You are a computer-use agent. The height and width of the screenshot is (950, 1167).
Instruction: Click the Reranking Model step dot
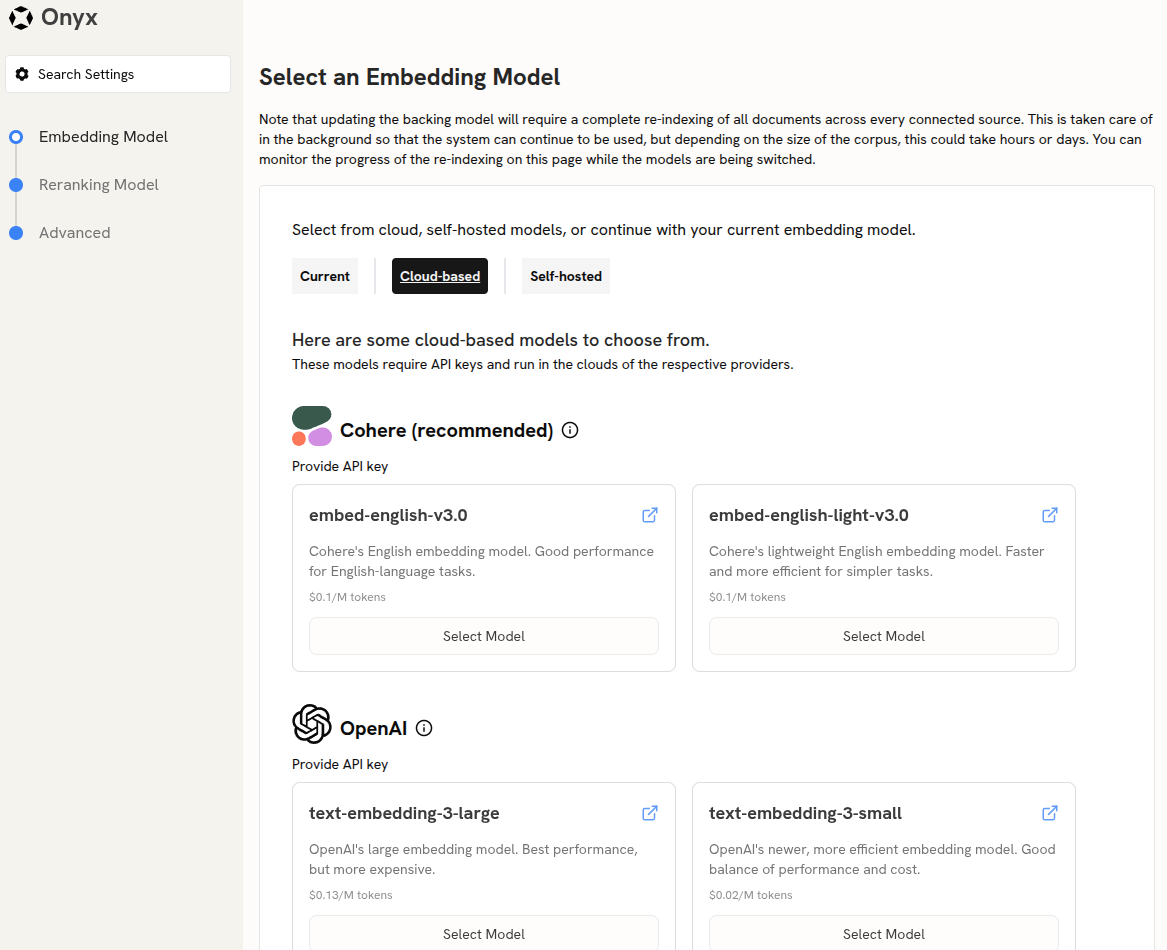16,185
